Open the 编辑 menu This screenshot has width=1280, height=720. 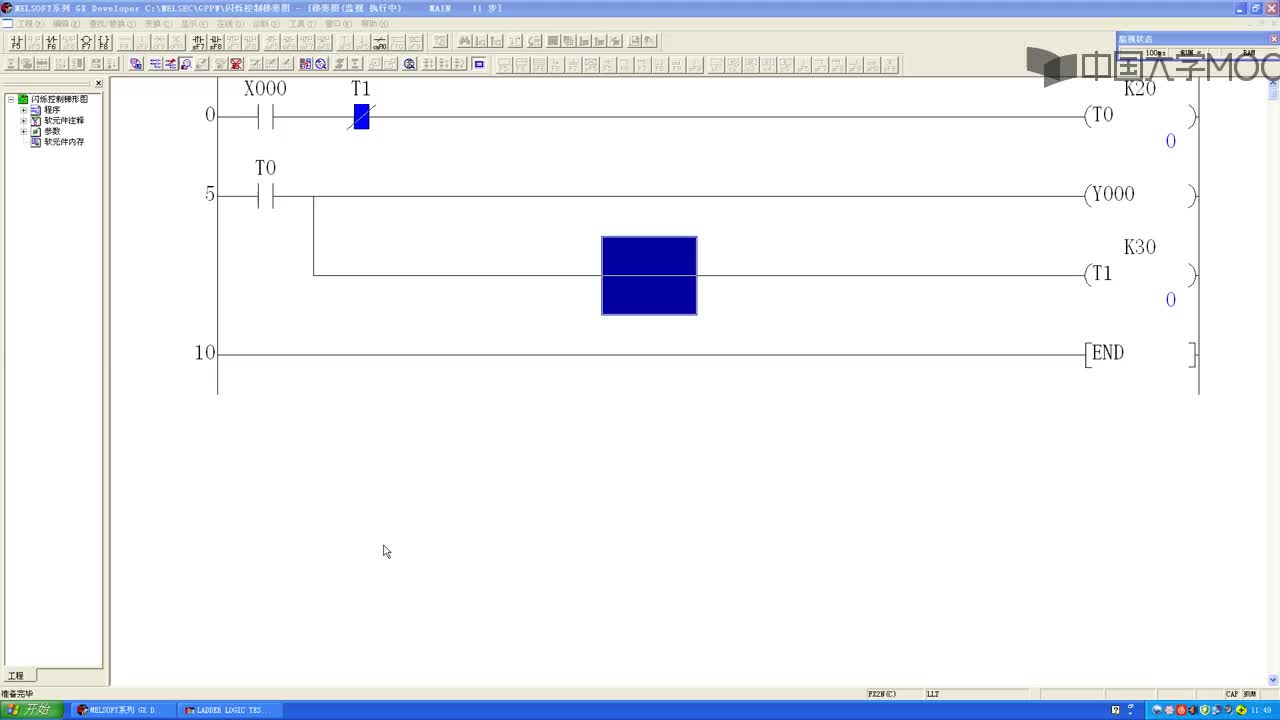(x=67, y=23)
